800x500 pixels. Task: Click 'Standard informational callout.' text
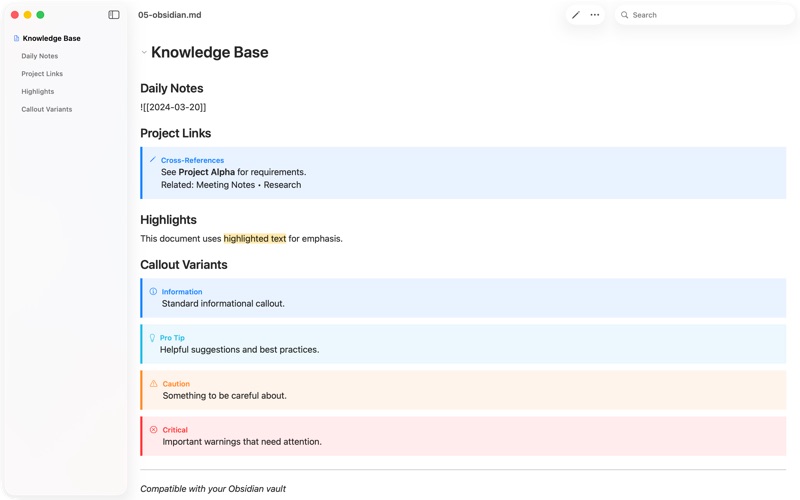coord(223,304)
